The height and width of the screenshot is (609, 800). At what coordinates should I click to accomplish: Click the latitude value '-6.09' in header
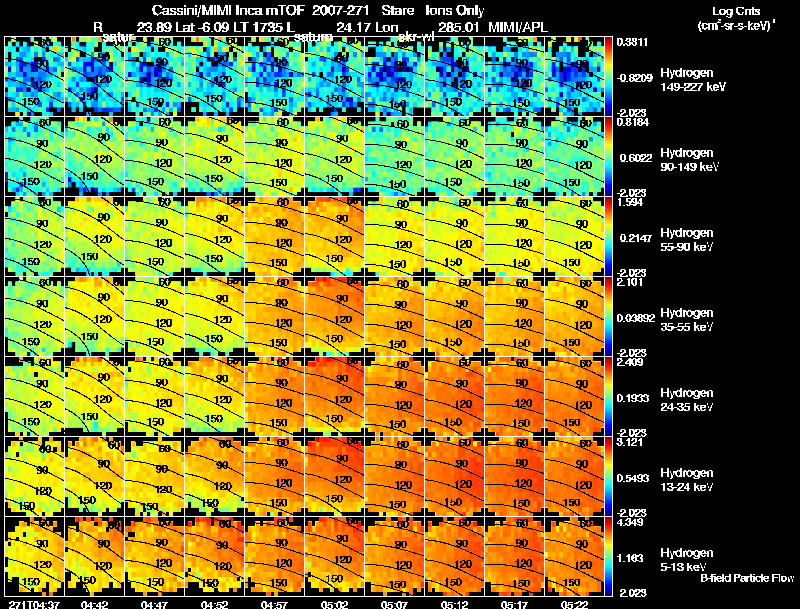211,27
